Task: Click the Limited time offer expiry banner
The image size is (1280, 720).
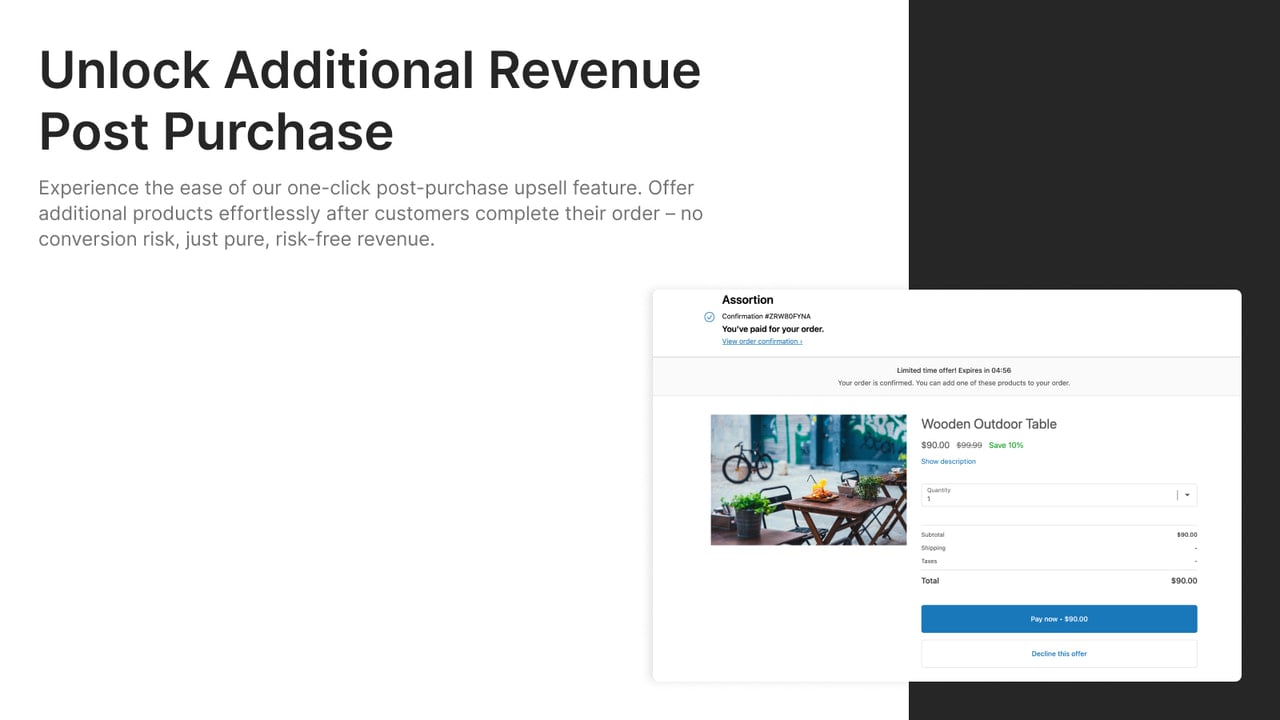Action: coord(946,376)
